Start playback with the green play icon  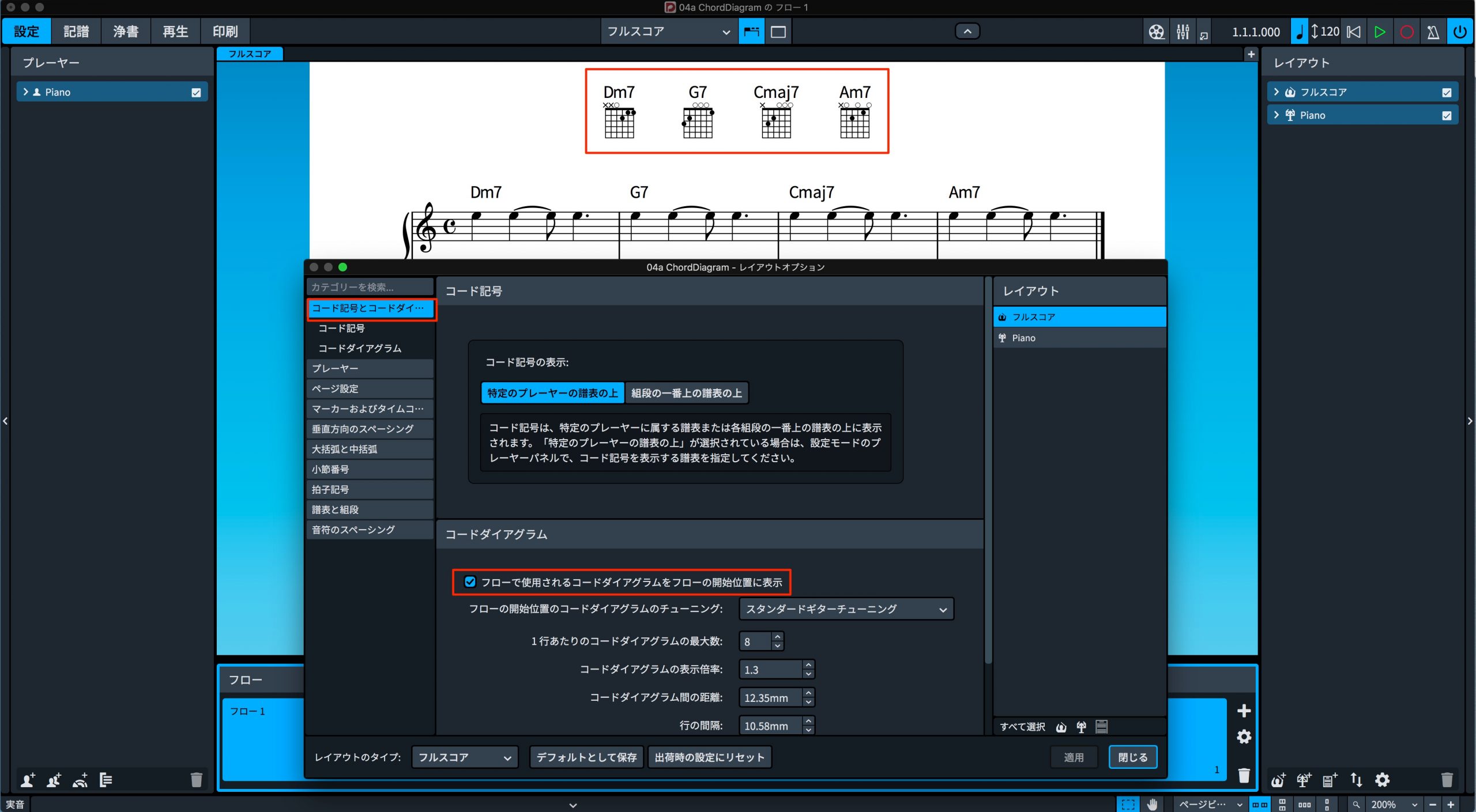(1380, 32)
